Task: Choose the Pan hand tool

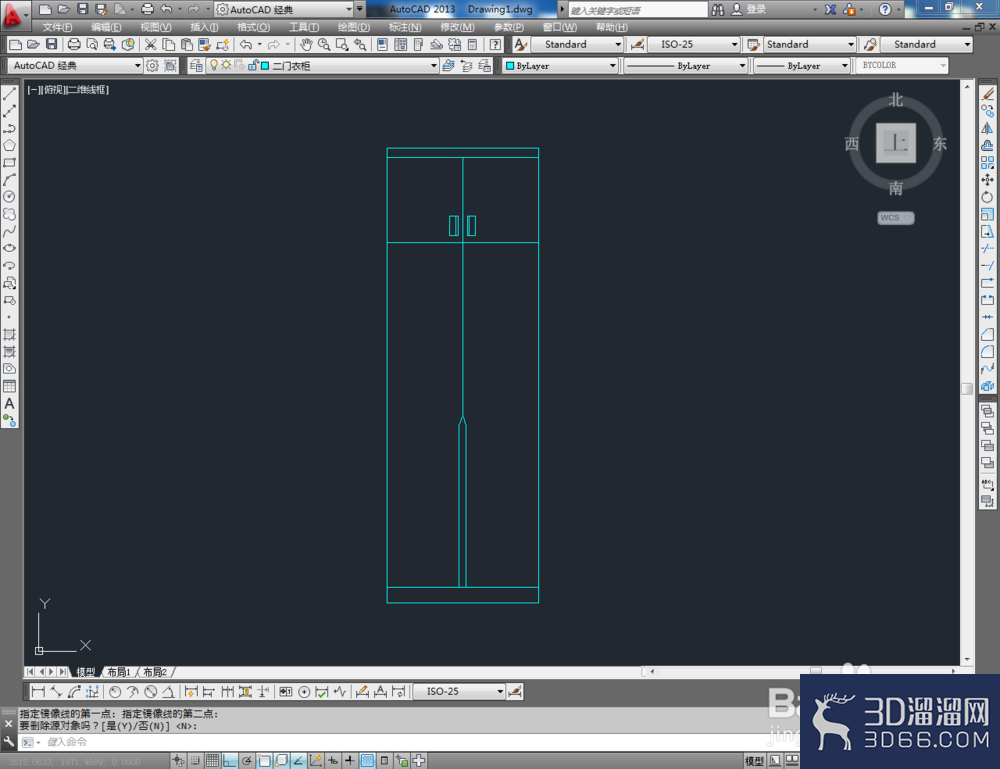Action: coord(306,45)
